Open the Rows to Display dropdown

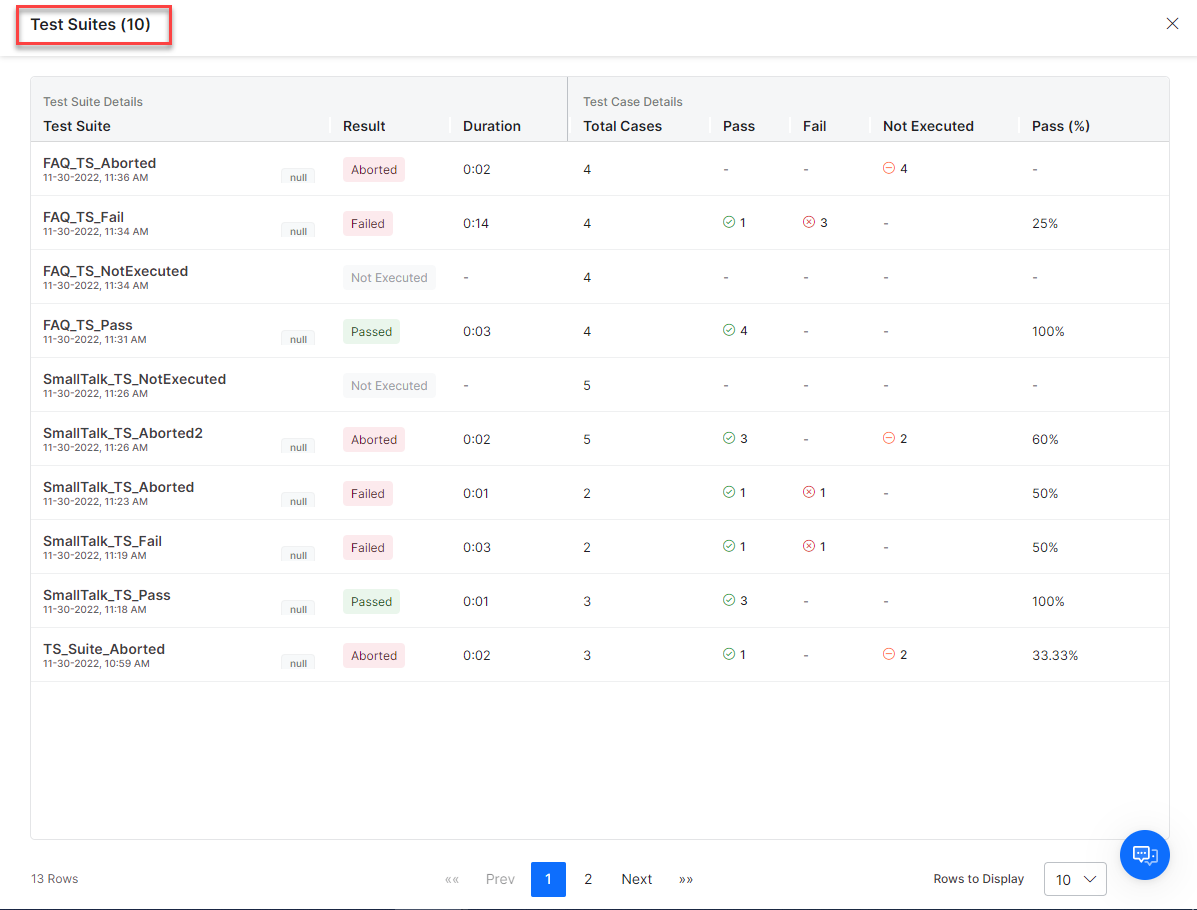coord(1075,879)
